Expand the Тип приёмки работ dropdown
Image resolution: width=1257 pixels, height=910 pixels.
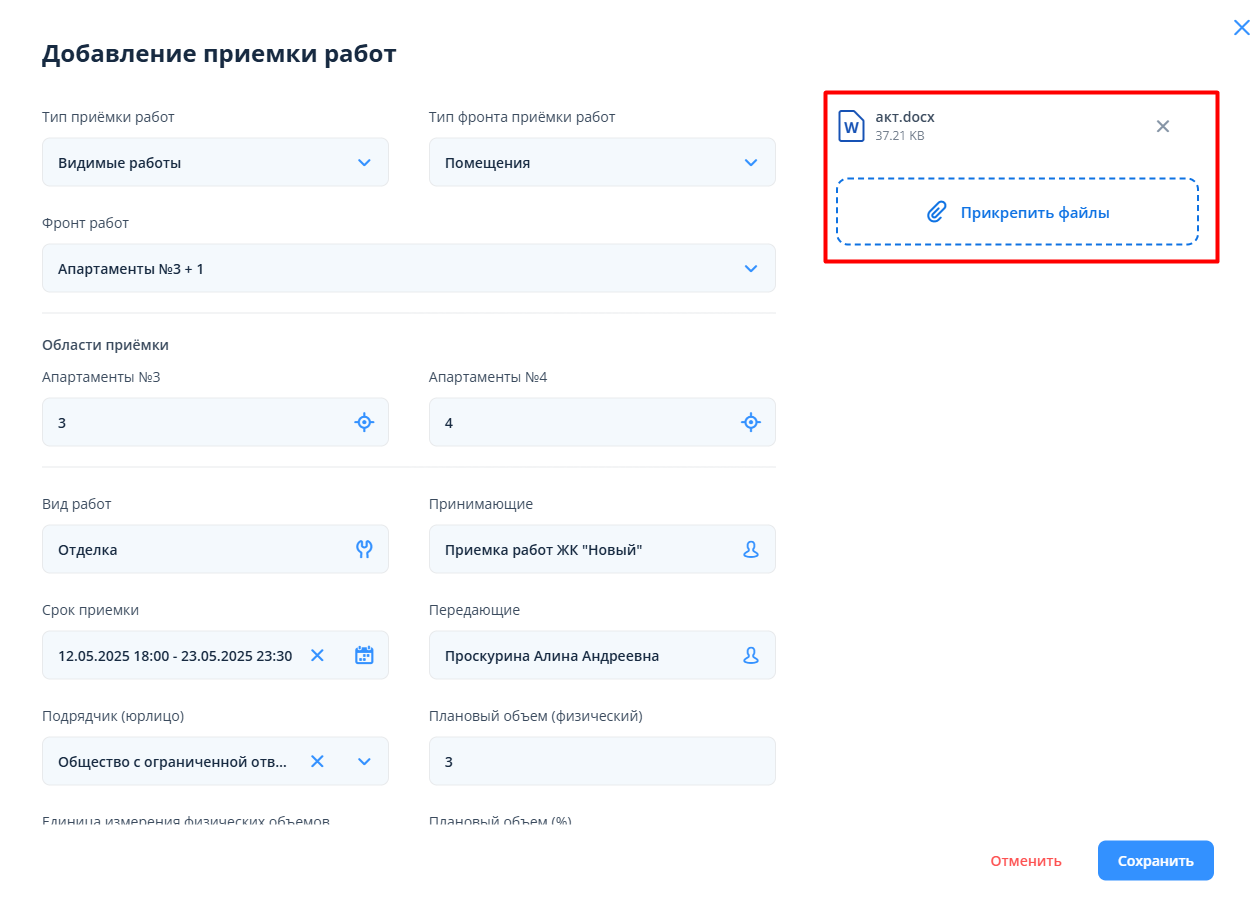click(364, 162)
